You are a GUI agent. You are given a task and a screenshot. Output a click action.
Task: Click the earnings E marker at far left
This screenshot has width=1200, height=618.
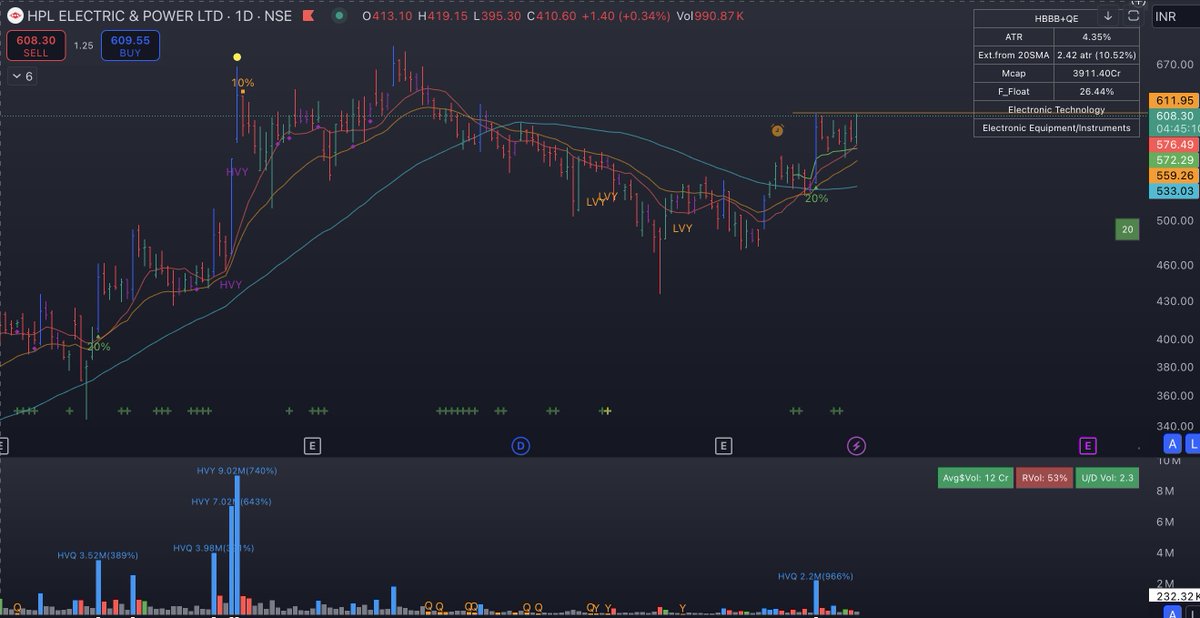(x=4, y=445)
